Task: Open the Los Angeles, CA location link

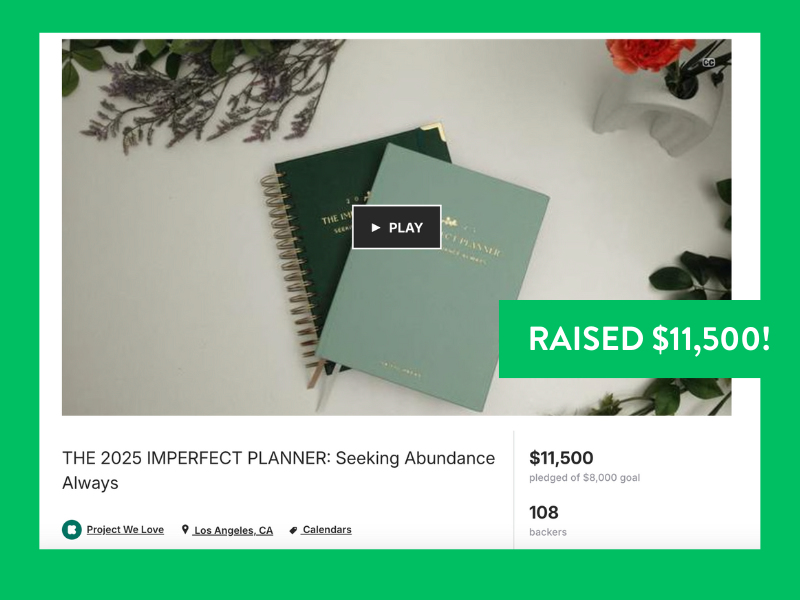Action: (x=233, y=530)
